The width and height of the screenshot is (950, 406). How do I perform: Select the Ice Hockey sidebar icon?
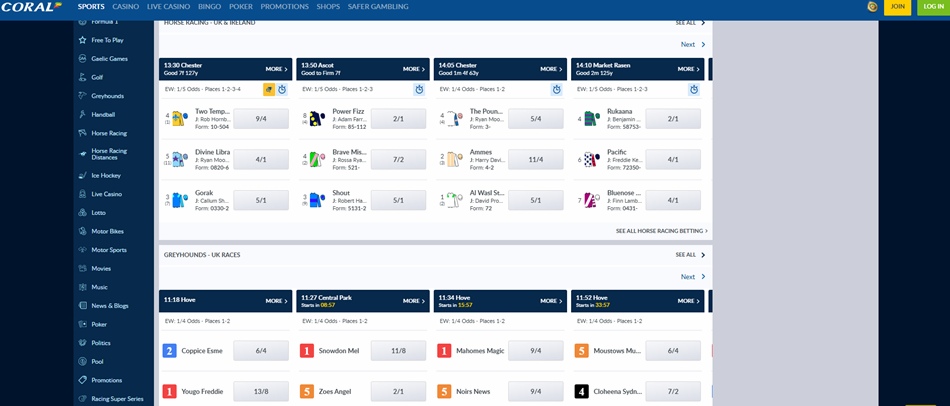point(82,175)
